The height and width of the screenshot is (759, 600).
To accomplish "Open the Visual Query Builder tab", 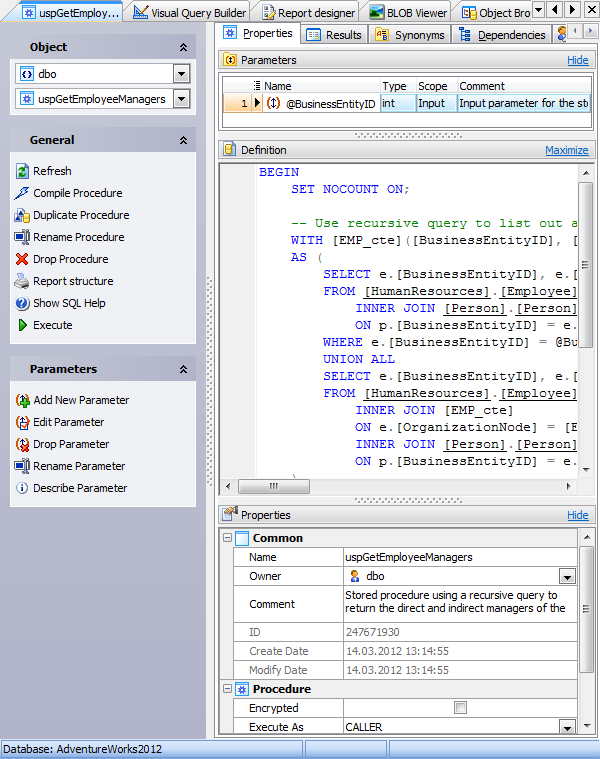I will (189, 13).
